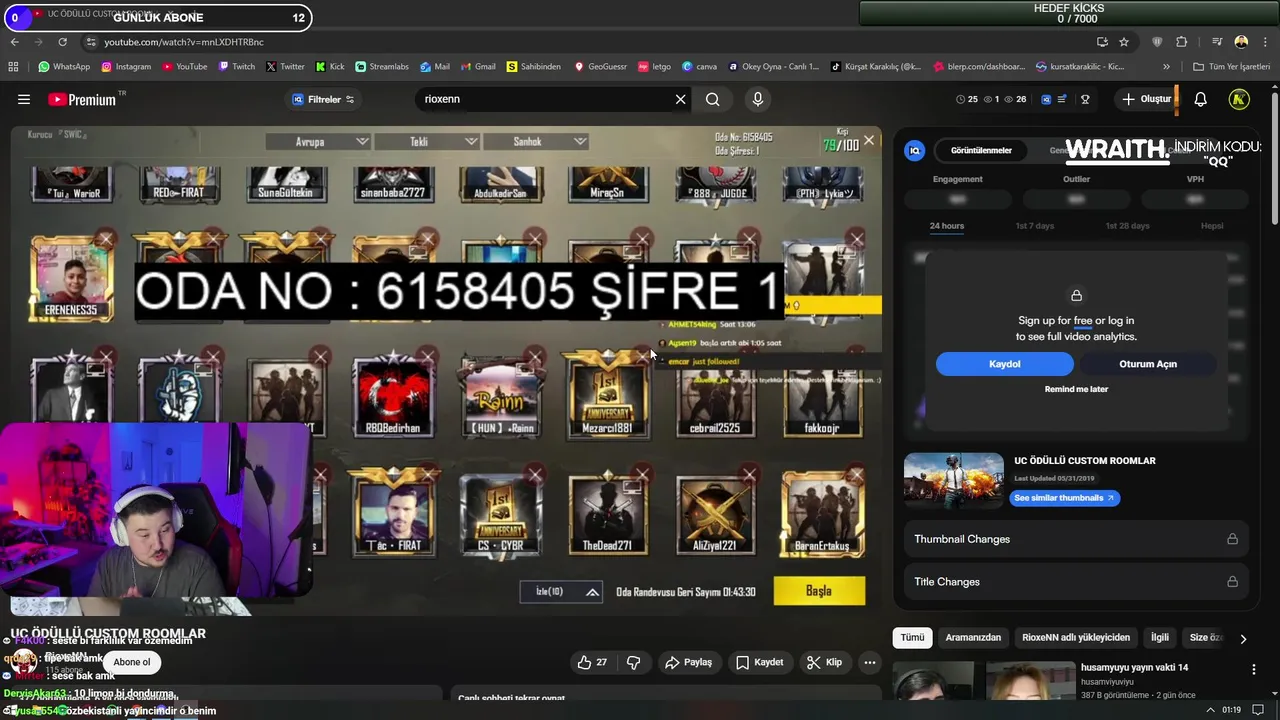Switch analytics range to Hepsi
The image size is (1280, 720).
pos(1212,225)
